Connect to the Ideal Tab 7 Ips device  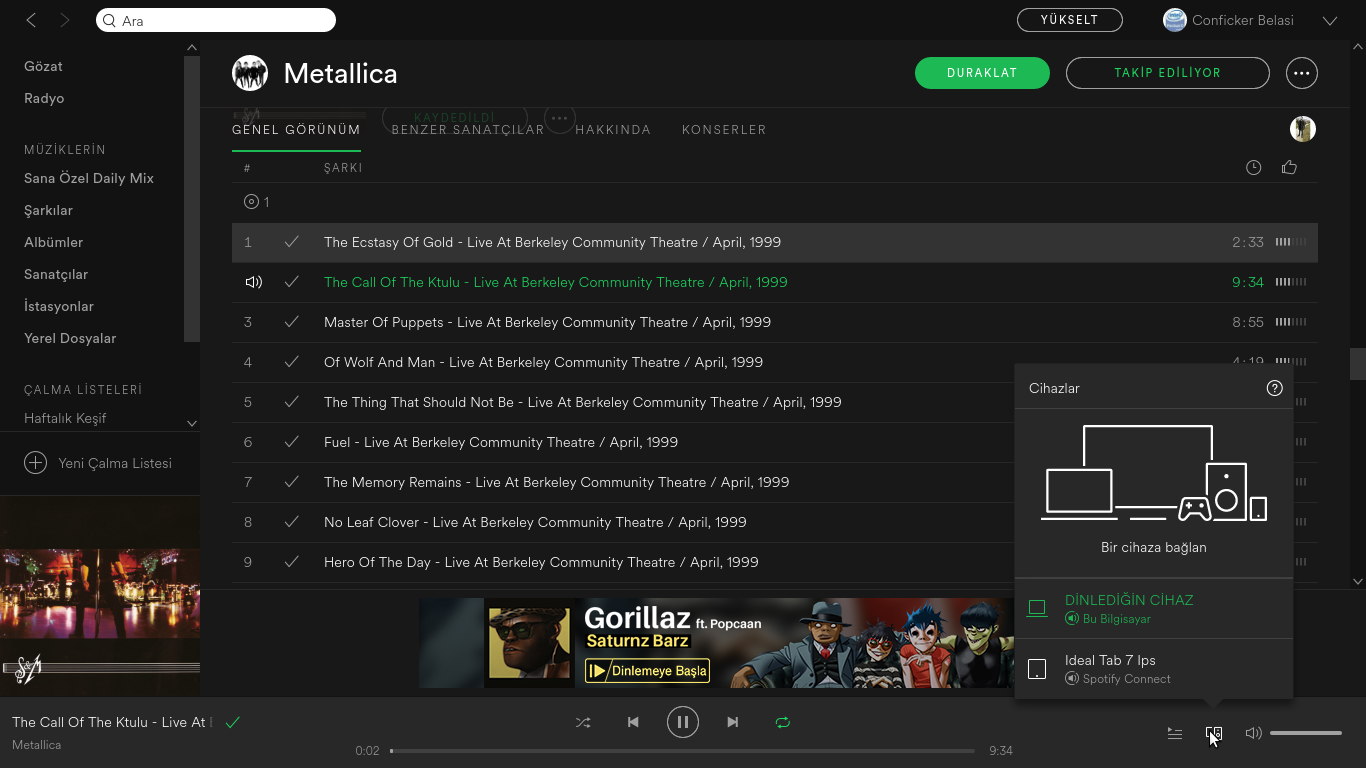1154,668
